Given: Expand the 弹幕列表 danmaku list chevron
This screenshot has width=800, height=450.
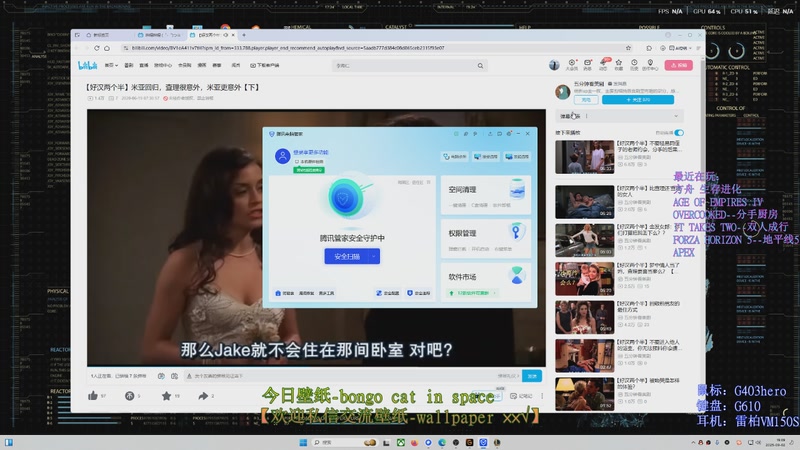Looking at the screenshot, I should click(676, 116).
